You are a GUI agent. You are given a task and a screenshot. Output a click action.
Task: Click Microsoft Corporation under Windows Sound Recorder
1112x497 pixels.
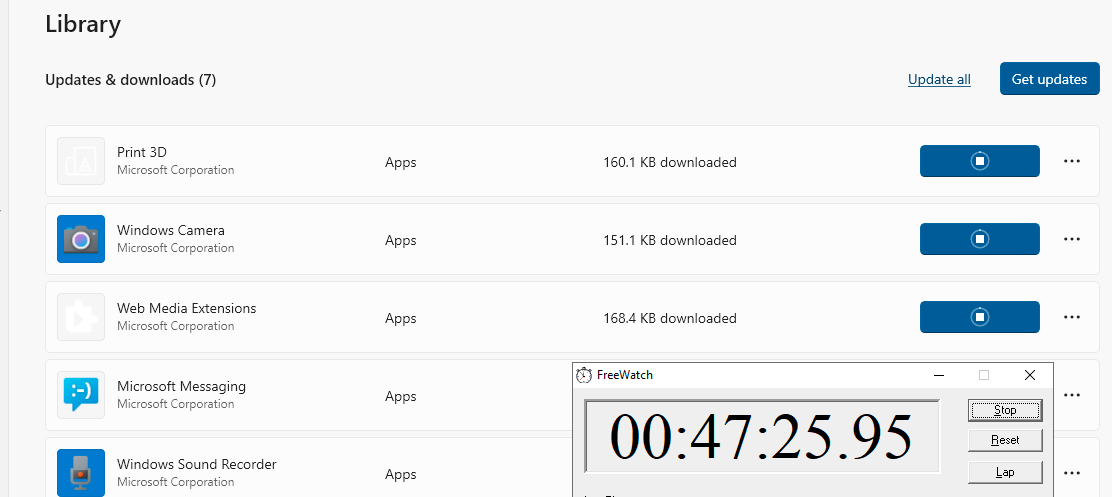tap(175, 482)
